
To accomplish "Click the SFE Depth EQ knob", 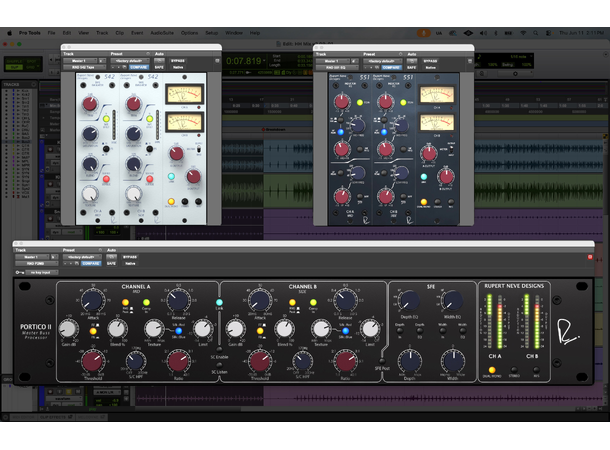I will 409,301.
